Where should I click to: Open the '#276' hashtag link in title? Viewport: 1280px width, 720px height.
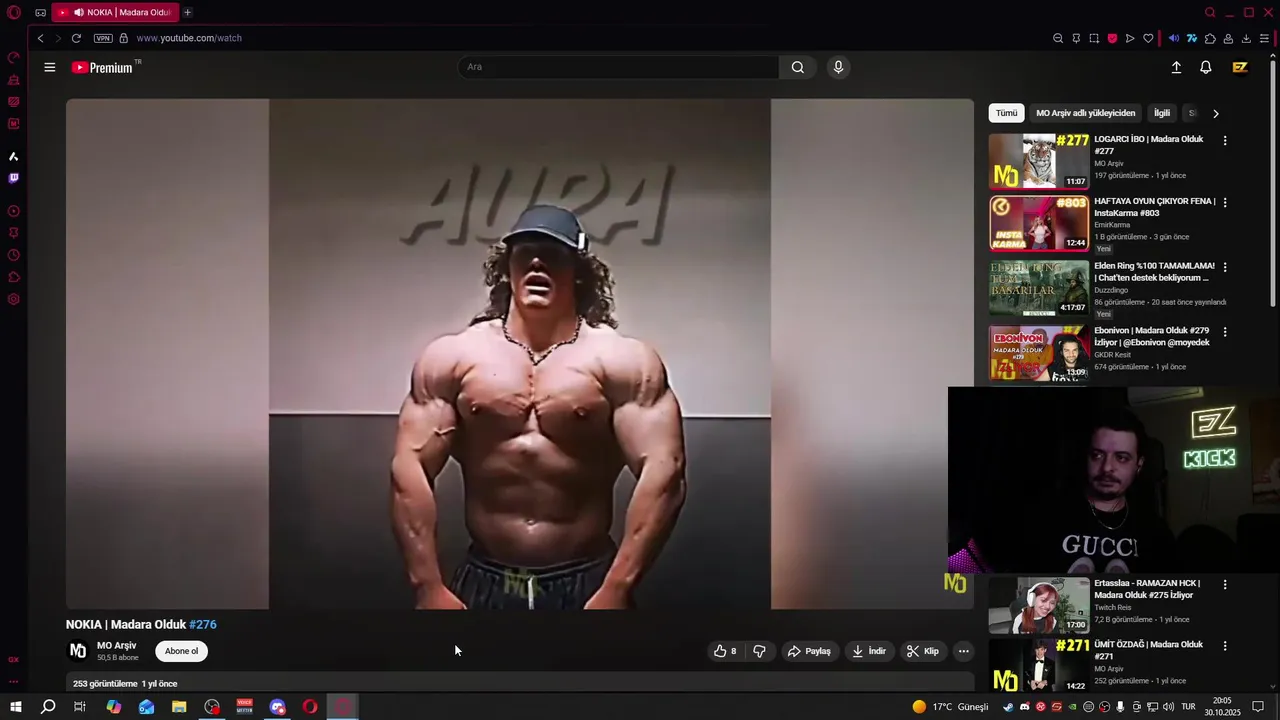pyautogui.click(x=203, y=624)
